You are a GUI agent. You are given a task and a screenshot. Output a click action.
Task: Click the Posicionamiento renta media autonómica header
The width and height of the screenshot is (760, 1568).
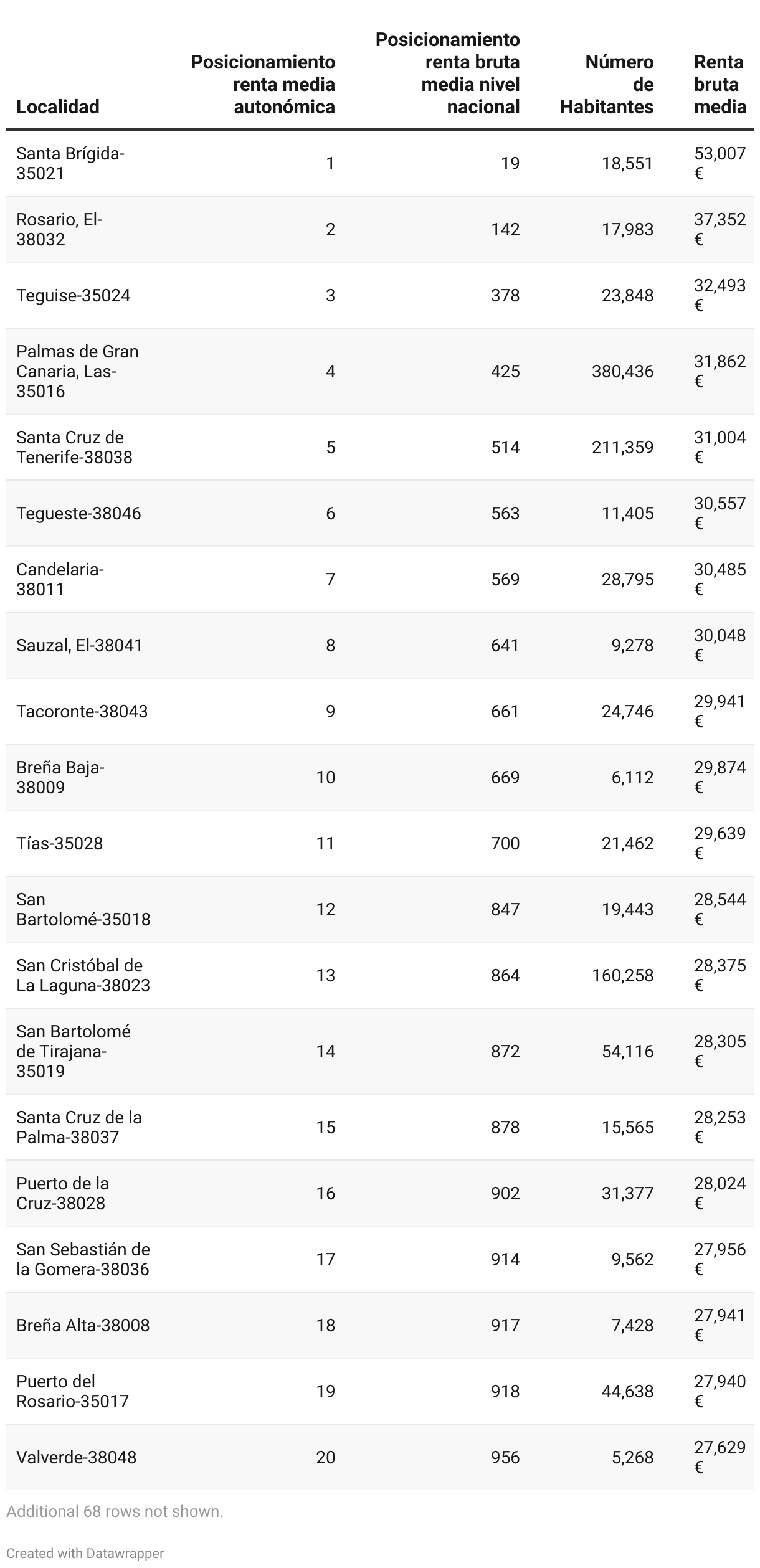(263, 84)
